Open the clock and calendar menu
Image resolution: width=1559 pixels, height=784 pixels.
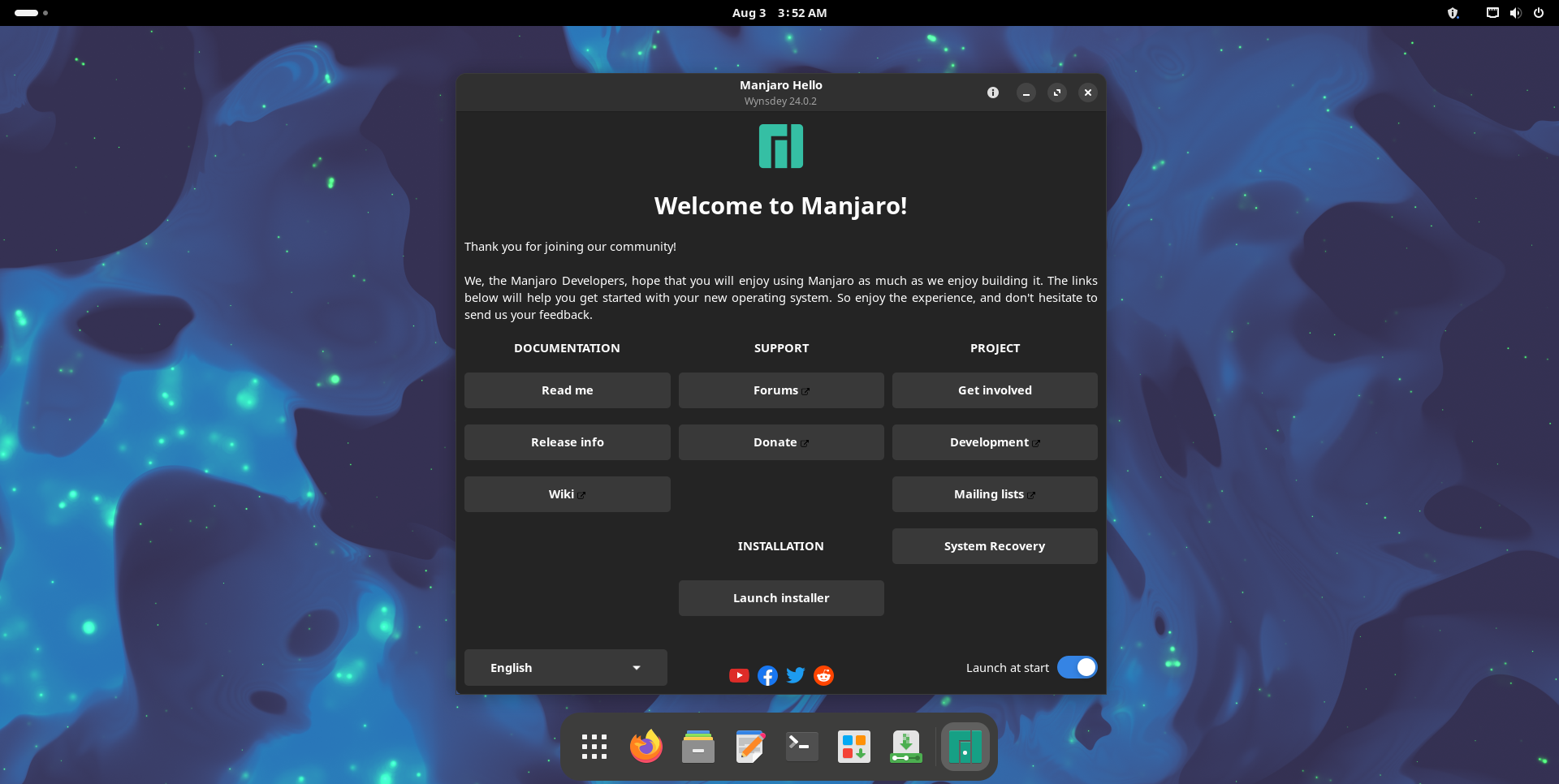click(779, 13)
